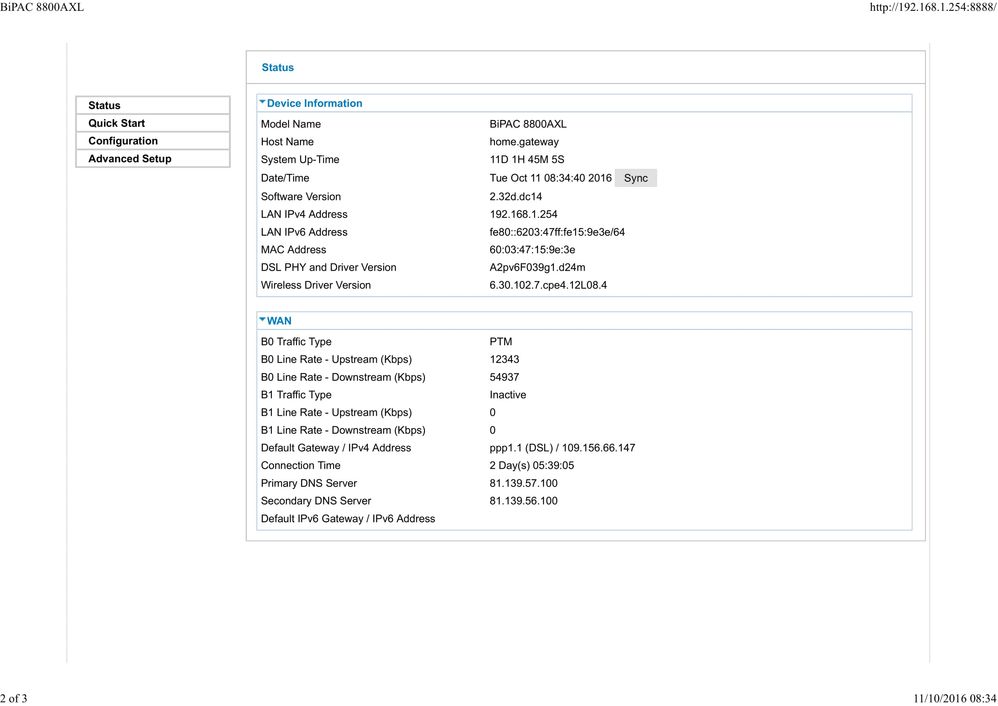Click the Software Version label
Viewport: 998px width, 706px height.
[x=301, y=197]
